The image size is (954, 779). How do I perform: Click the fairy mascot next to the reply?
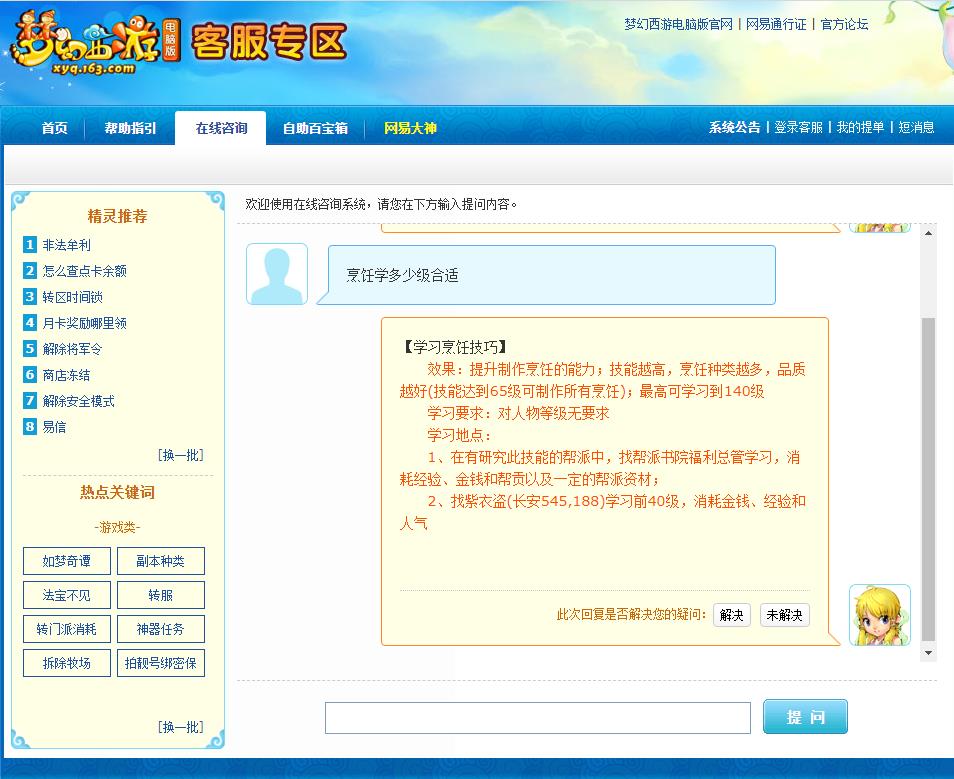(881, 614)
